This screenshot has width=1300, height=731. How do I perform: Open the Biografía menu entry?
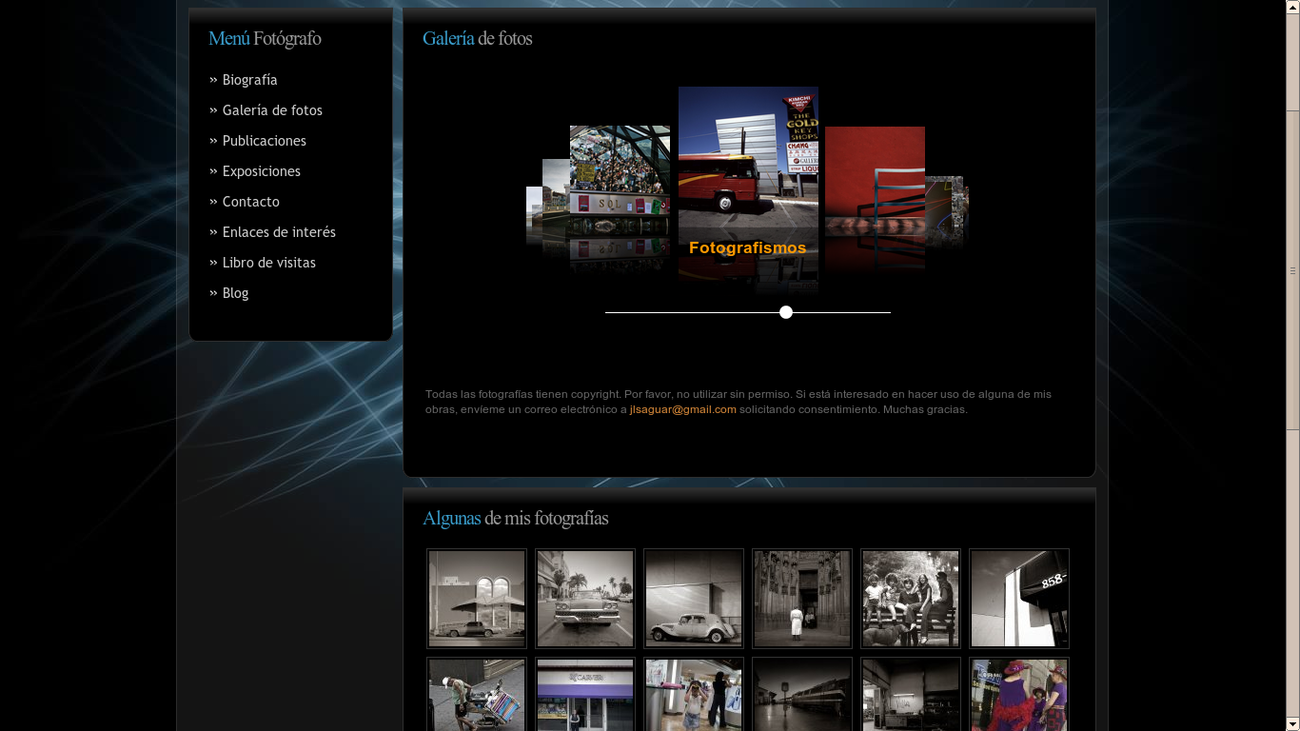pyautogui.click(x=250, y=79)
